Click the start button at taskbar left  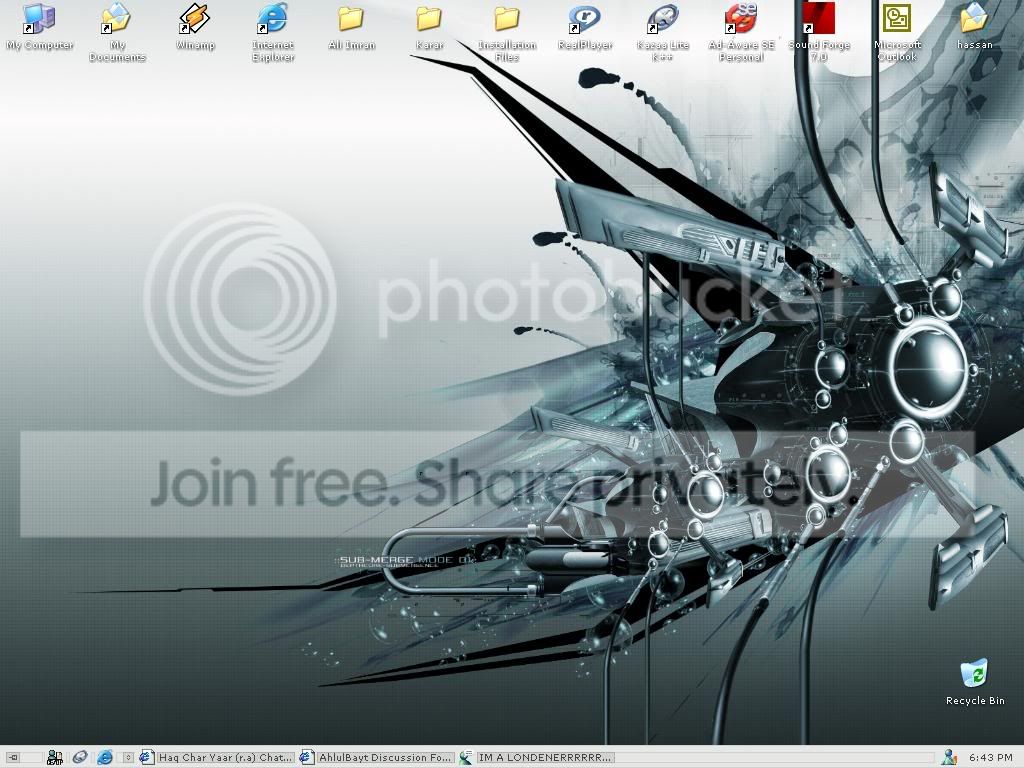click(13, 758)
